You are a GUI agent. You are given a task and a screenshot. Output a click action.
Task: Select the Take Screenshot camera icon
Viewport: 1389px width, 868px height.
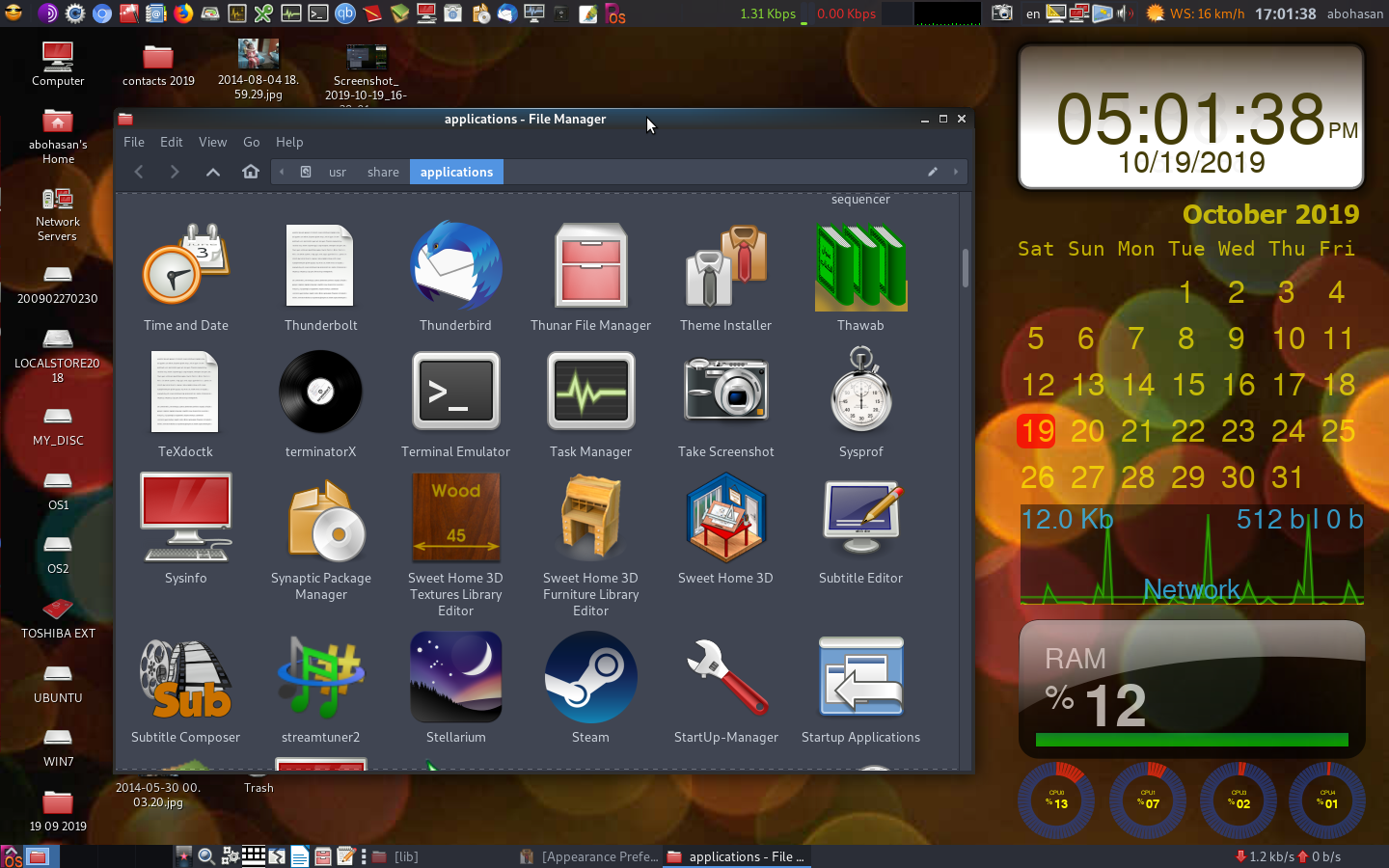(x=726, y=390)
